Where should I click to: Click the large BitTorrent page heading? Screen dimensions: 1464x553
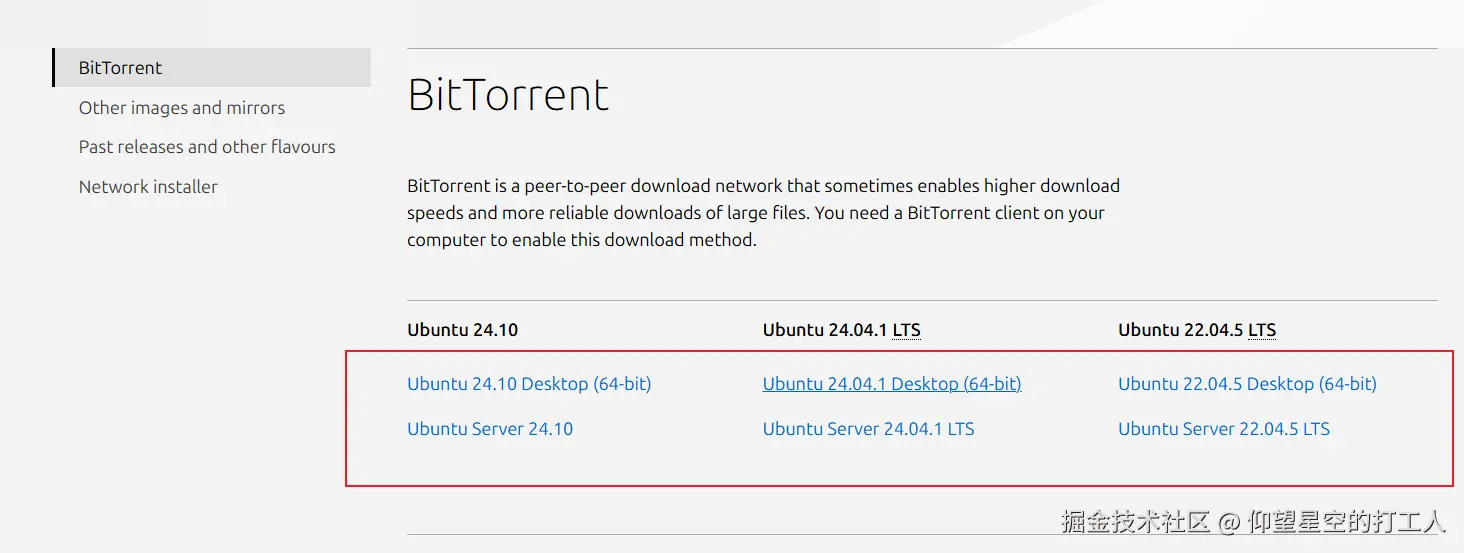tap(508, 95)
